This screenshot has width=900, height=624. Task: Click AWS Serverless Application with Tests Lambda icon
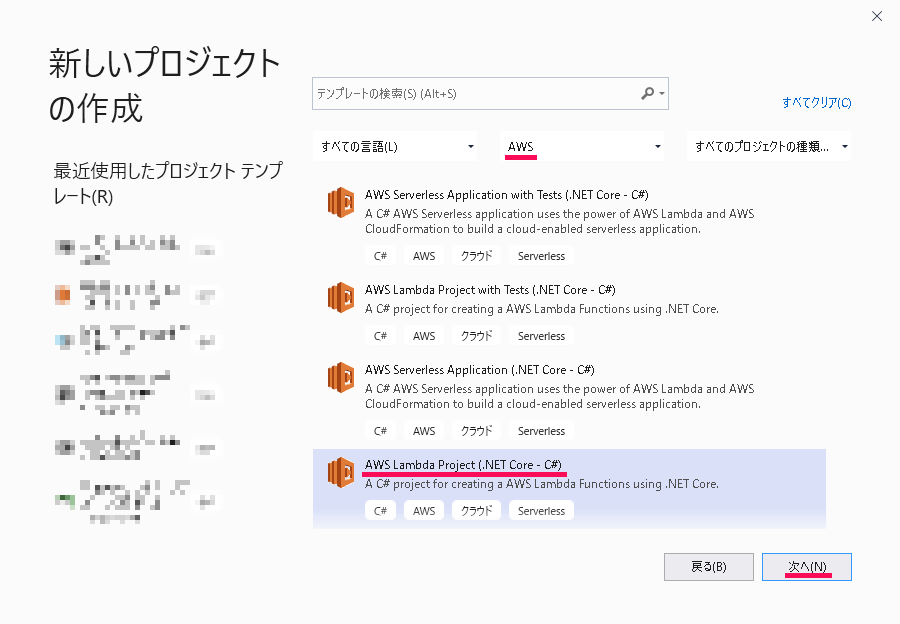click(x=341, y=202)
